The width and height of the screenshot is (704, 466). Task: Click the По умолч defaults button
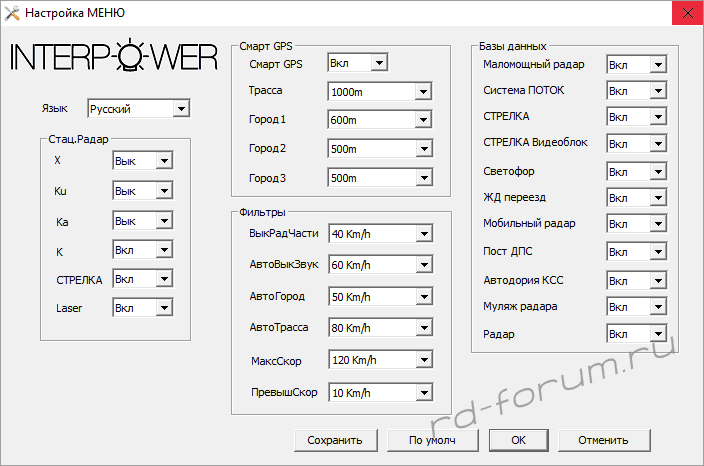(432, 440)
